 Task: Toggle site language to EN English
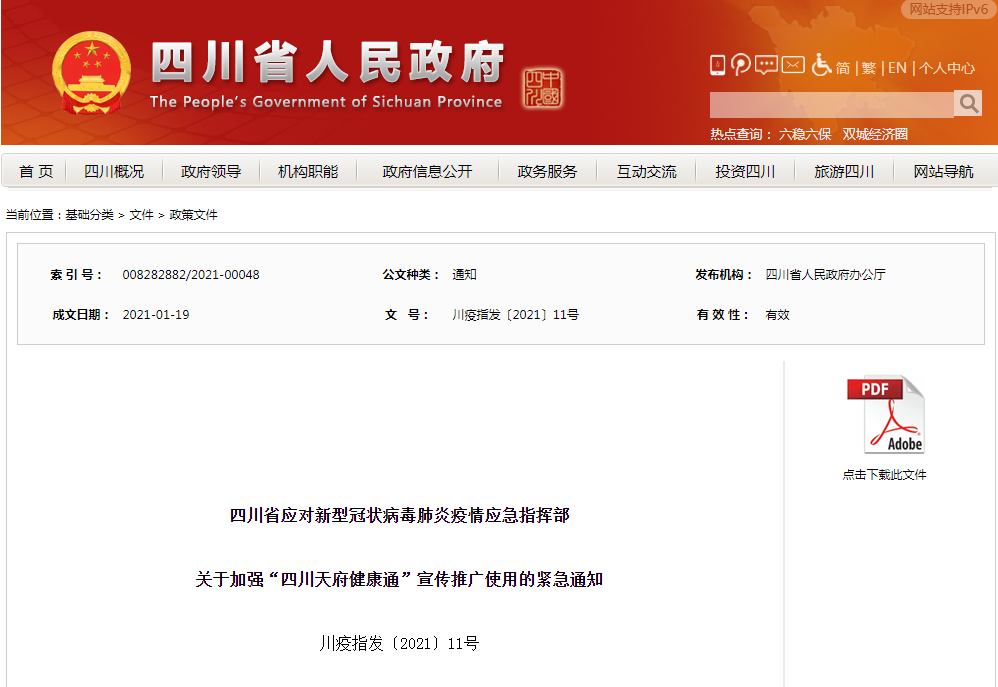(895, 66)
